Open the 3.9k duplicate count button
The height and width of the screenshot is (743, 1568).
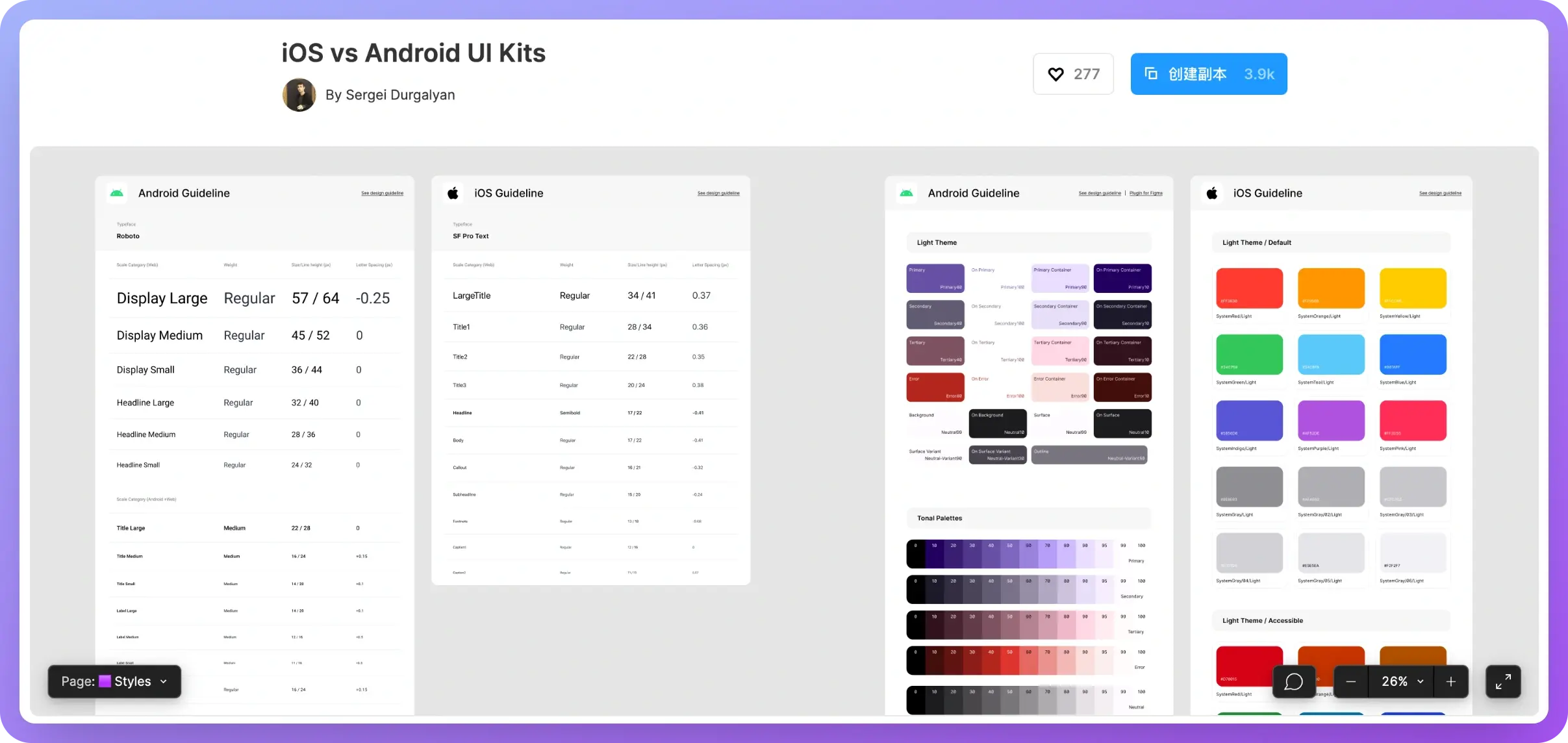click(x=1259, y=74)
